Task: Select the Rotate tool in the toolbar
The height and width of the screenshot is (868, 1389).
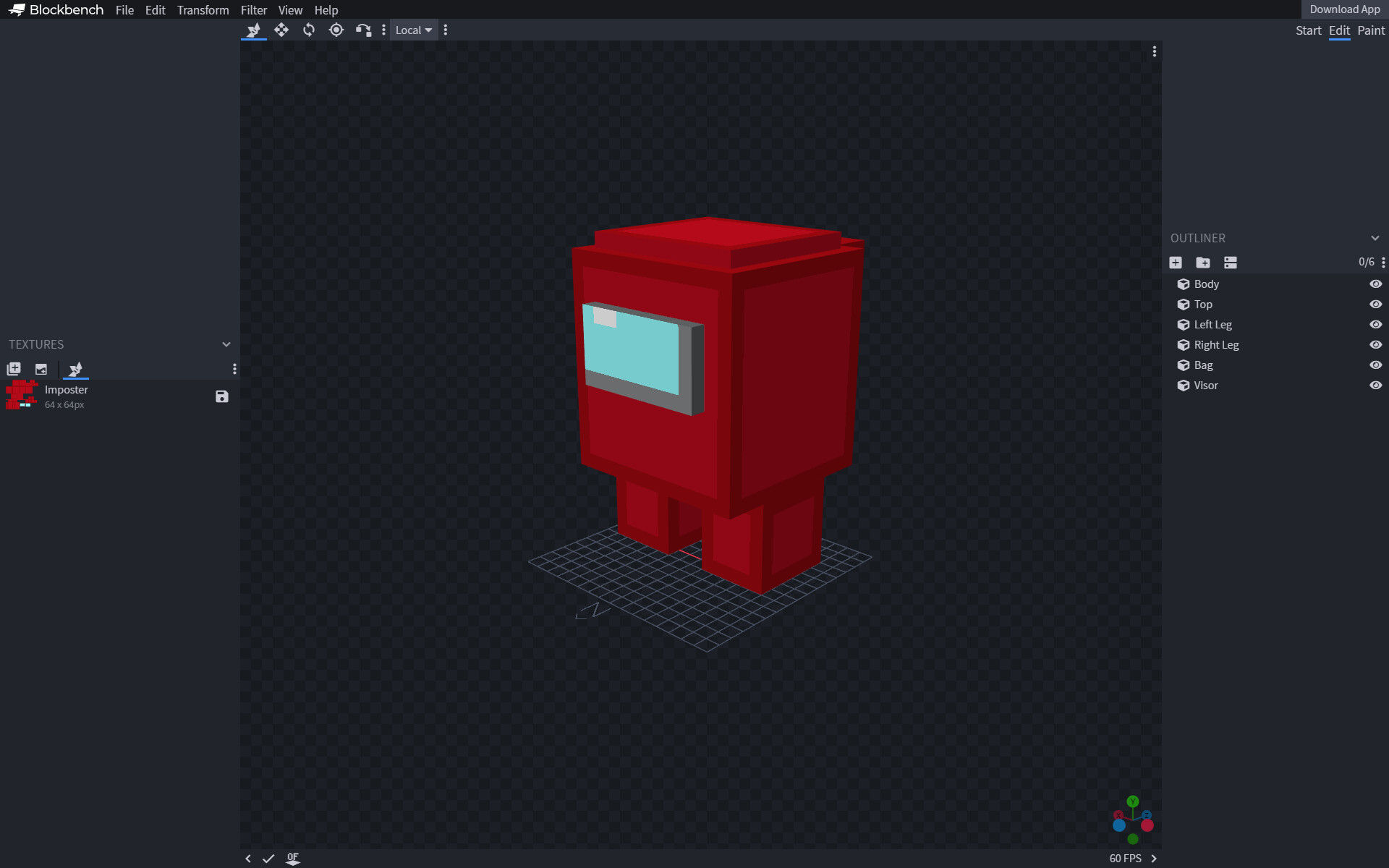Action: pos(309,30)
